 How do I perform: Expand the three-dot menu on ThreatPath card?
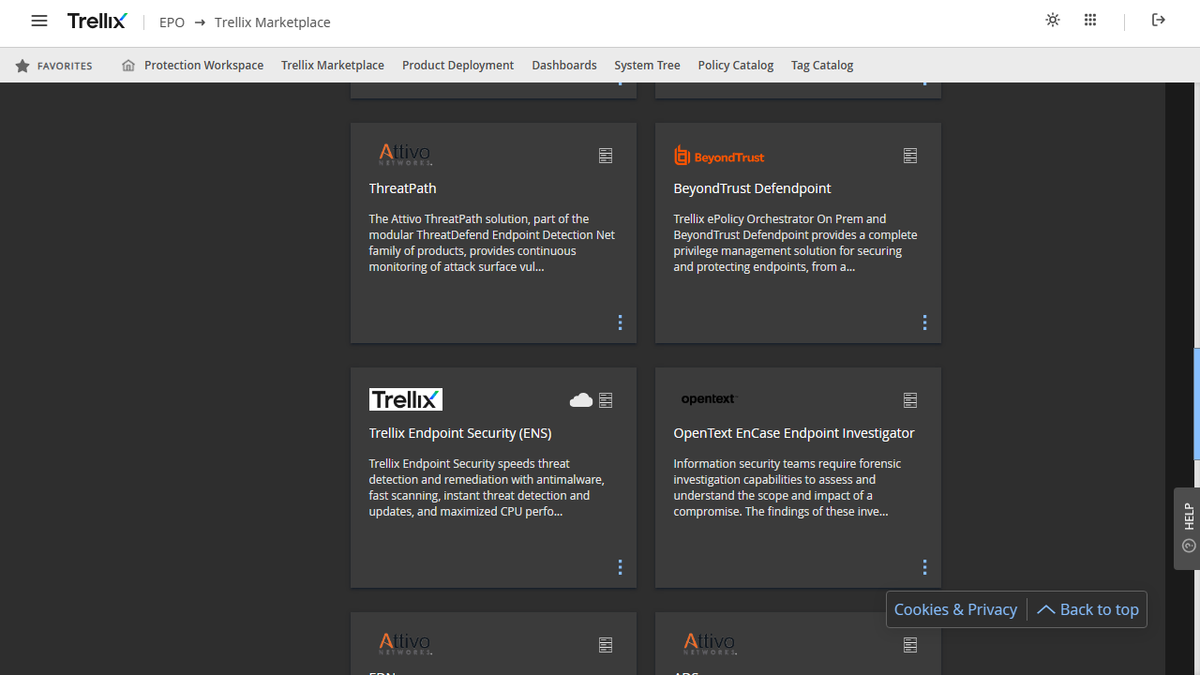(620, 322)
